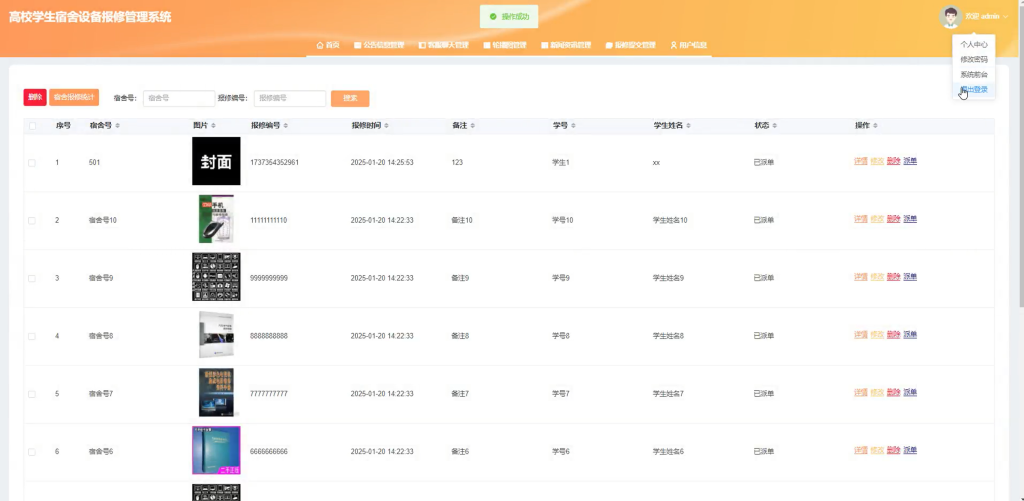Screen dimensions: 1024x501
Task: Click 派单 for dormitory 501 row
Action: [x=910, y=161]
